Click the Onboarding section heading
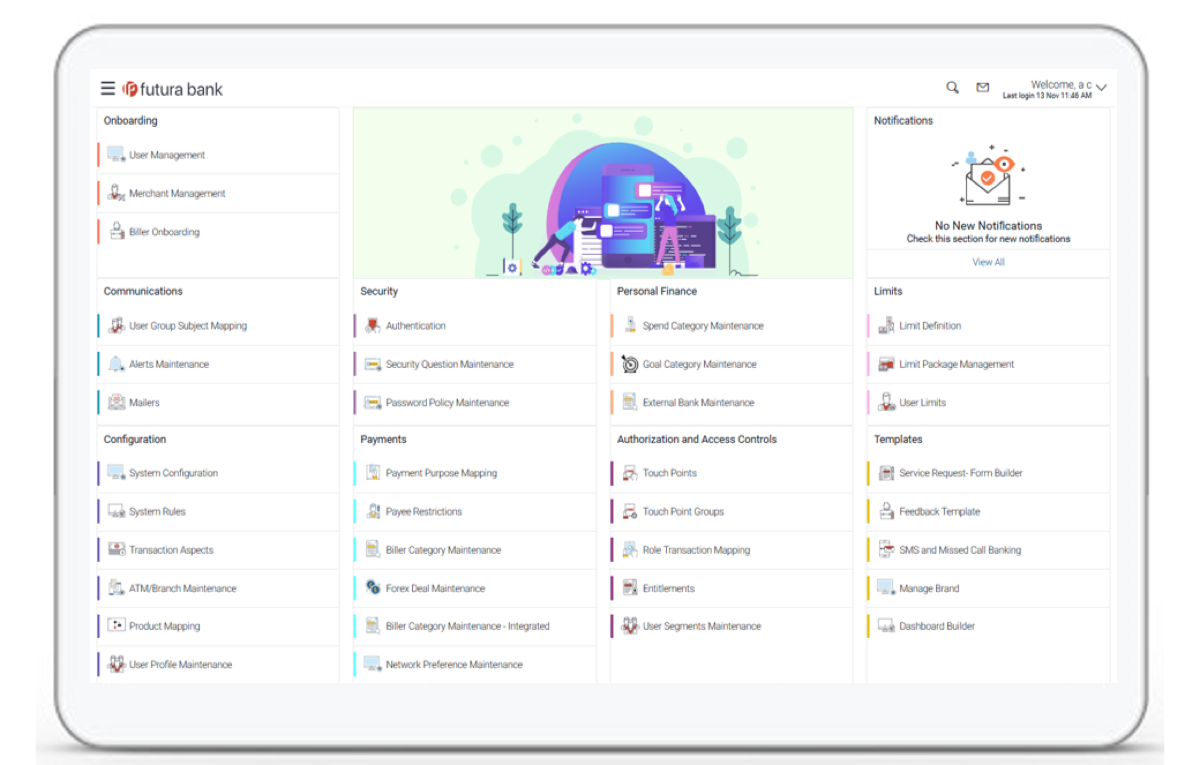The height and width of the screenshot is (765, 1200). tap(131, 120)
